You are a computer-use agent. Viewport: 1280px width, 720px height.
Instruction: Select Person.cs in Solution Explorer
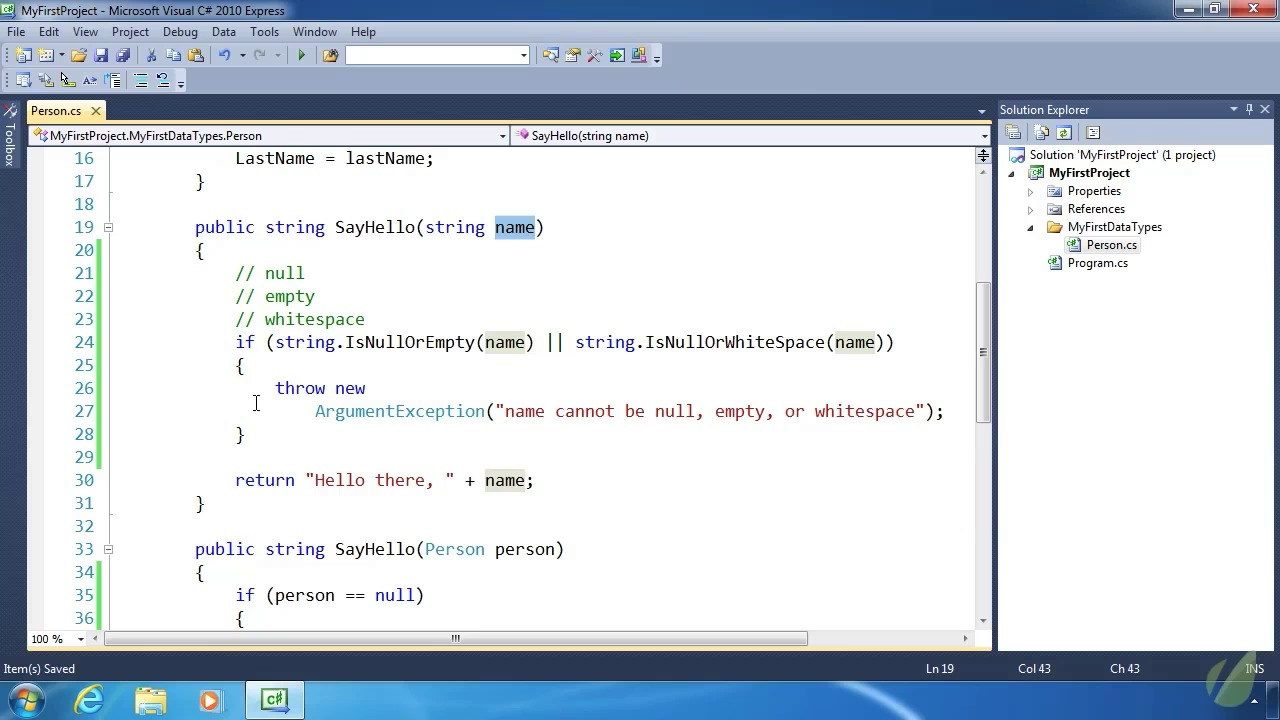coord(1111,245)
